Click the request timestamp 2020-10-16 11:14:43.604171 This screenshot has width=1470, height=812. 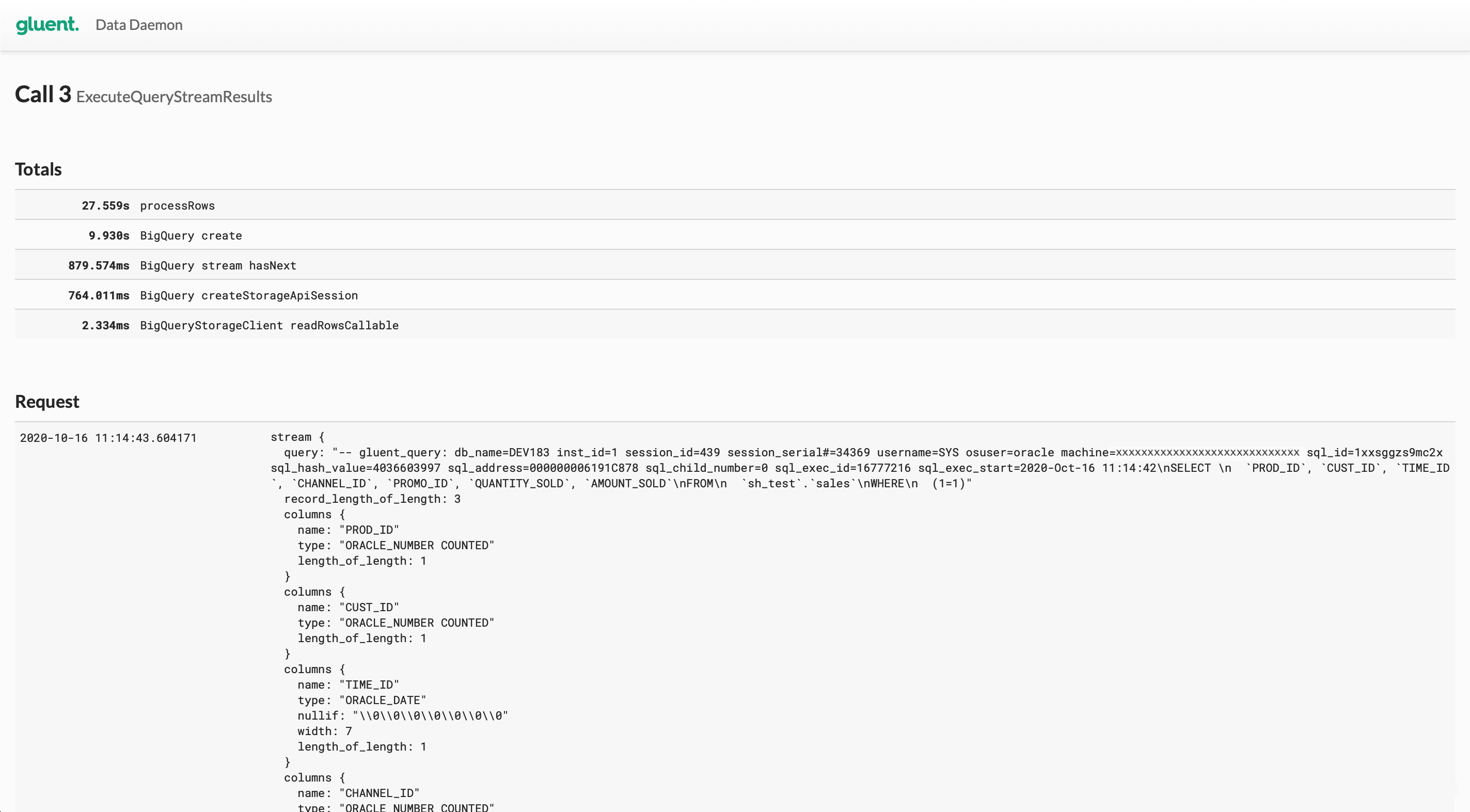point(108,438)
